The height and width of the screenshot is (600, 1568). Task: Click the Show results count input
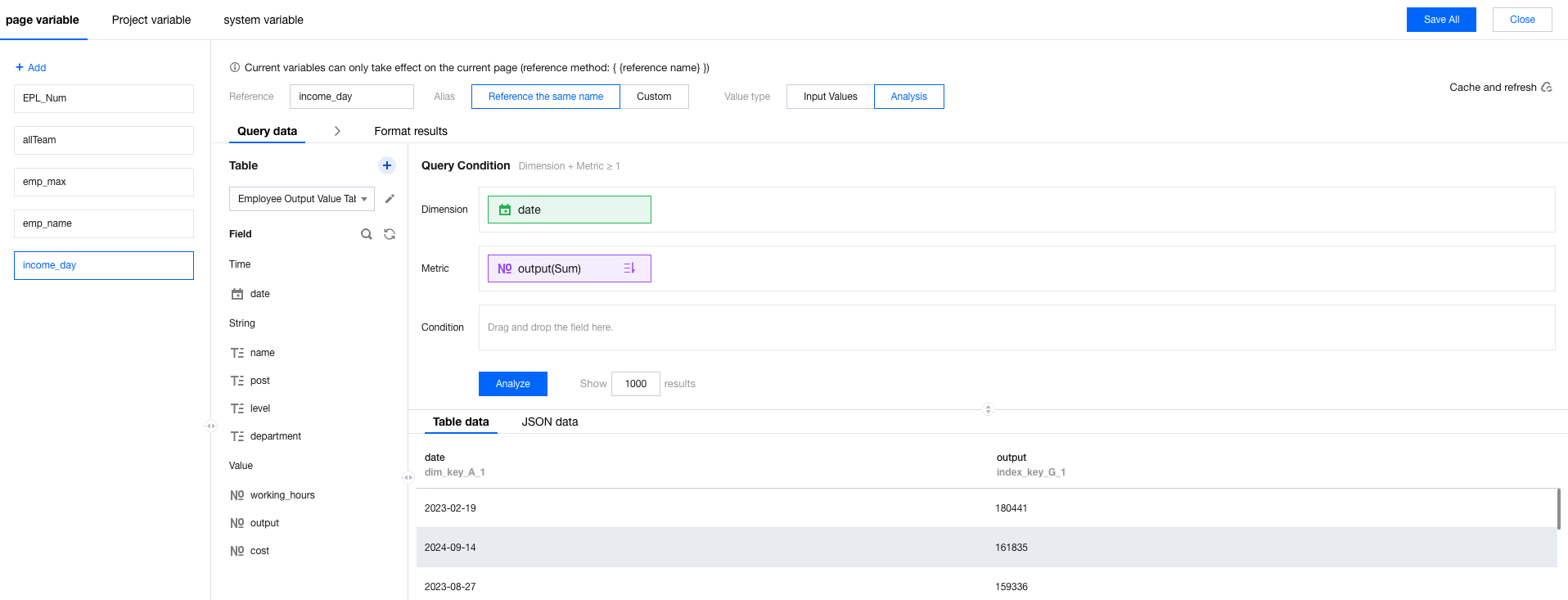[635, 384]
